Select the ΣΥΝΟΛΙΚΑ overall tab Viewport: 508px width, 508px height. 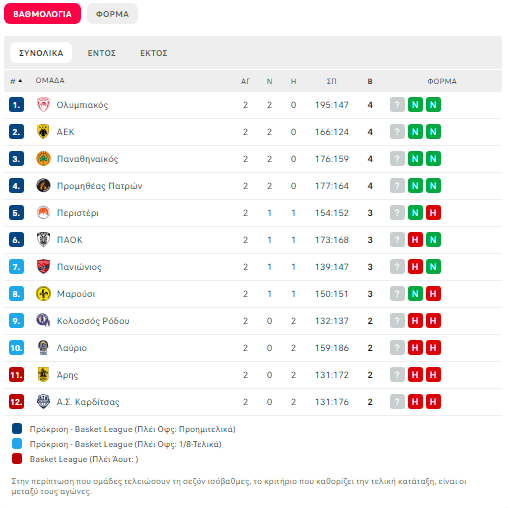[41, 53]
